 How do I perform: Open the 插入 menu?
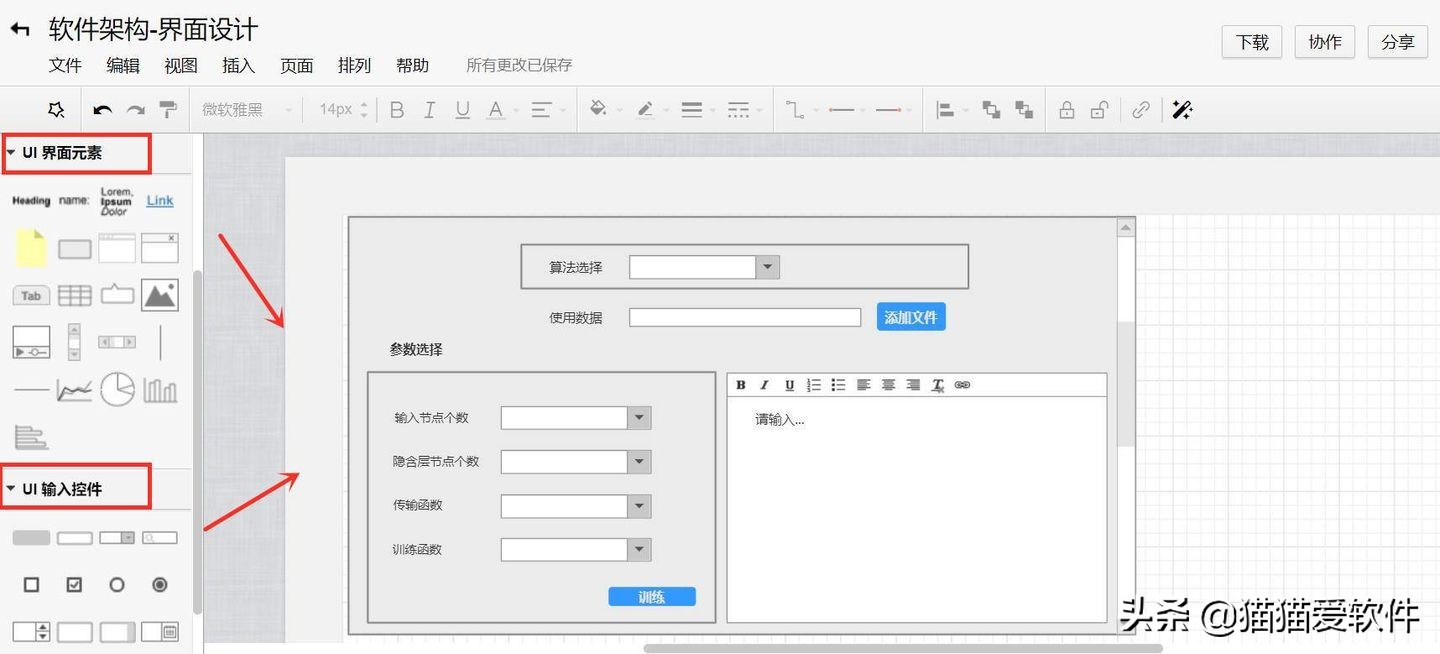(x=237, y=66)
